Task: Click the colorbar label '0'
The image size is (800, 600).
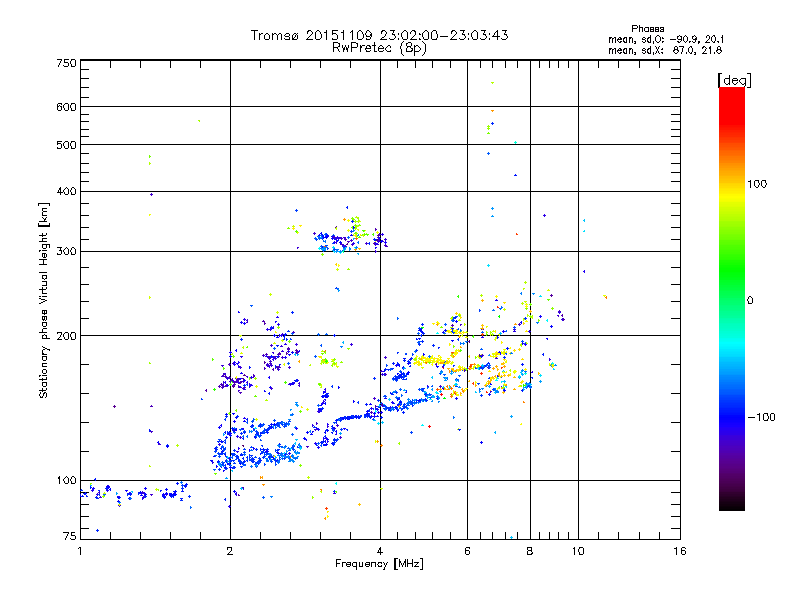Action: (750, 301)
